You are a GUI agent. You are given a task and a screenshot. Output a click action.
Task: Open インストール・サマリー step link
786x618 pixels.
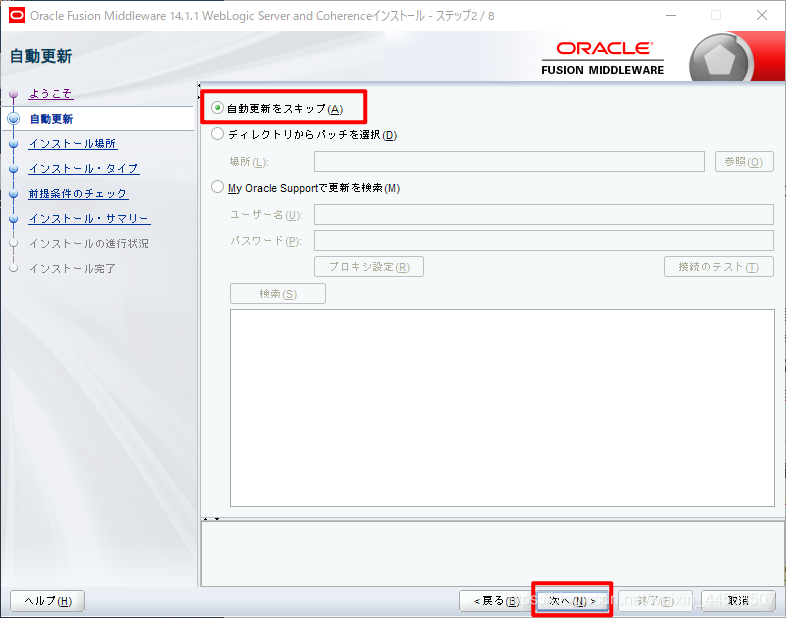(x=89, y=219)
